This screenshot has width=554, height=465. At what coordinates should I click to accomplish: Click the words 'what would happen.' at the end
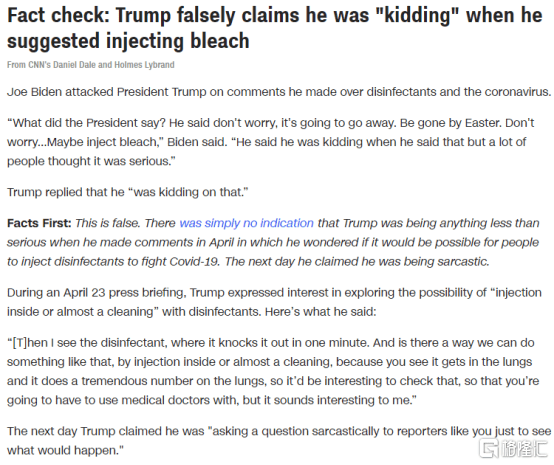pos(65,451)
